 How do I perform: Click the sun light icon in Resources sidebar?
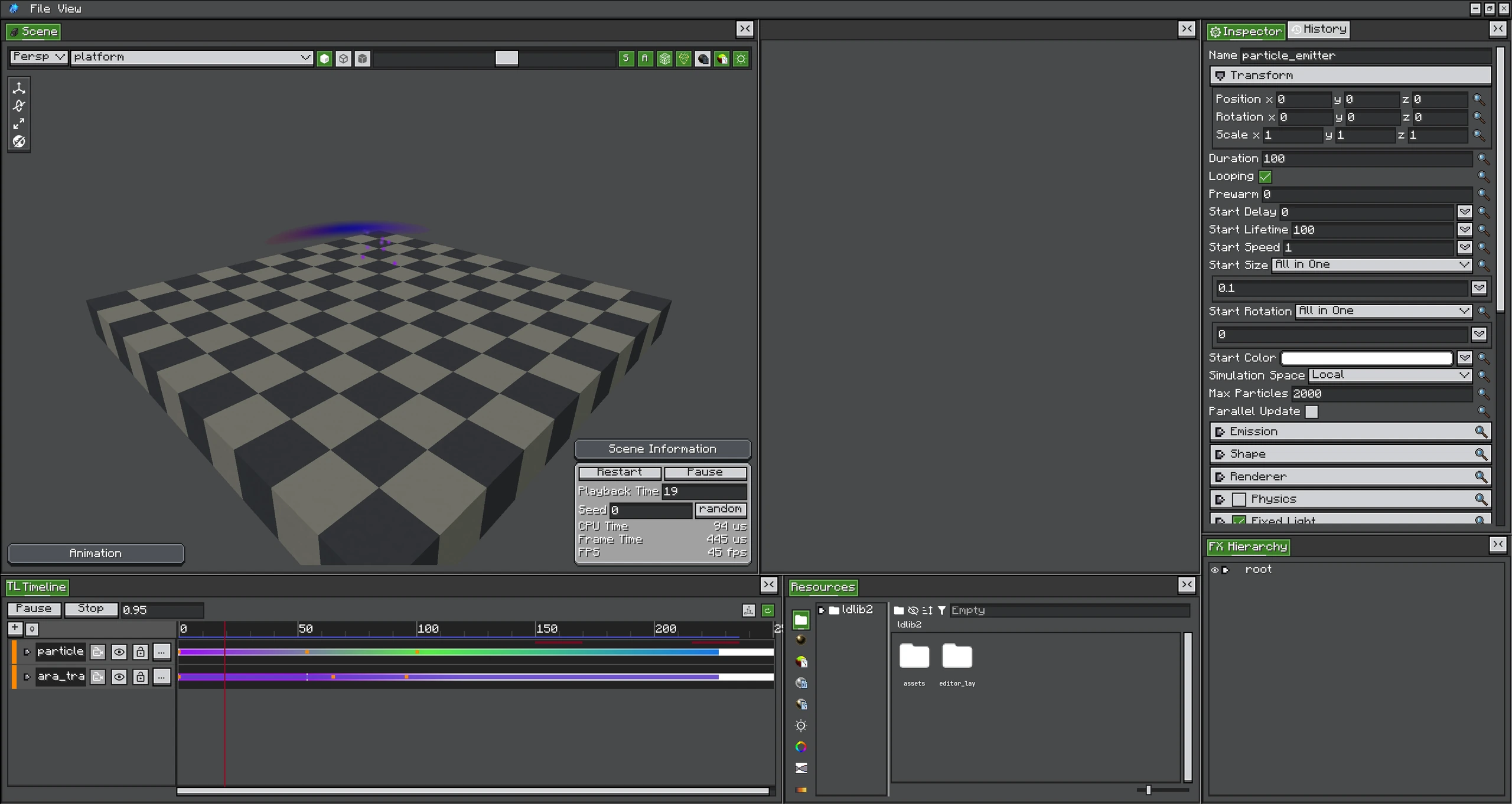[x=801, y=725]
